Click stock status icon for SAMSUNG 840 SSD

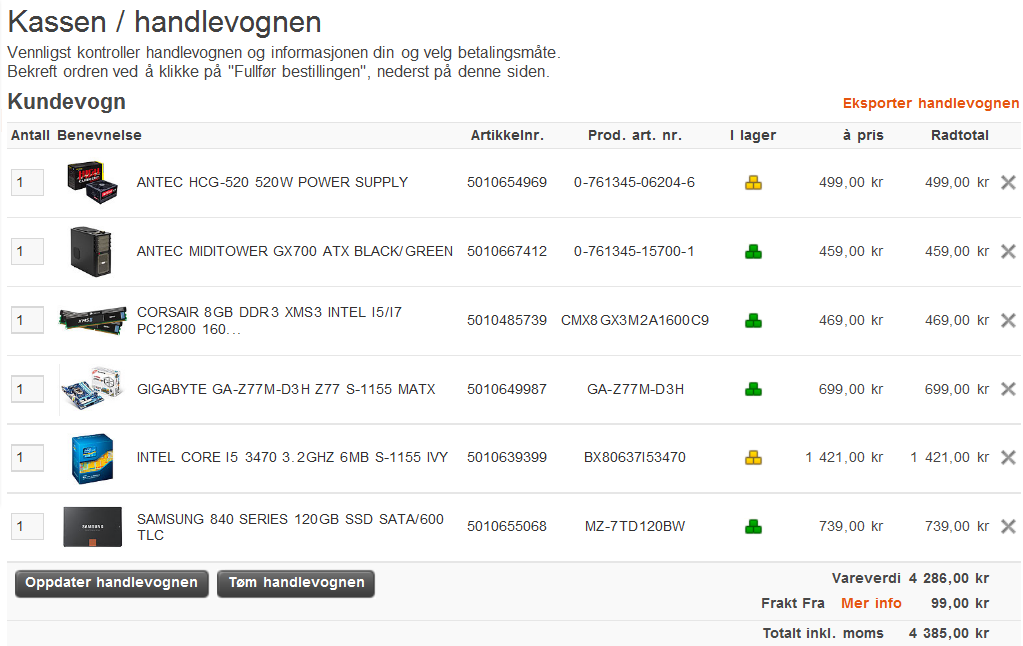[754, 526]
